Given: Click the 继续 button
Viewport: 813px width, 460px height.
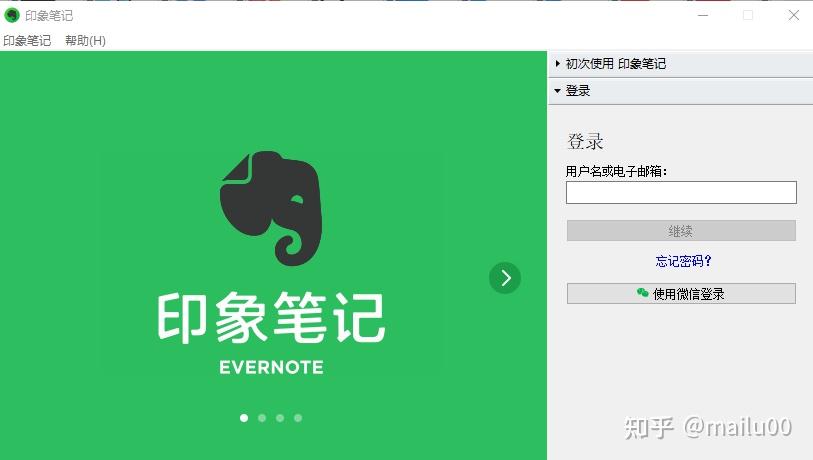Looking at the screenshot, I should (x=681, y=231).
